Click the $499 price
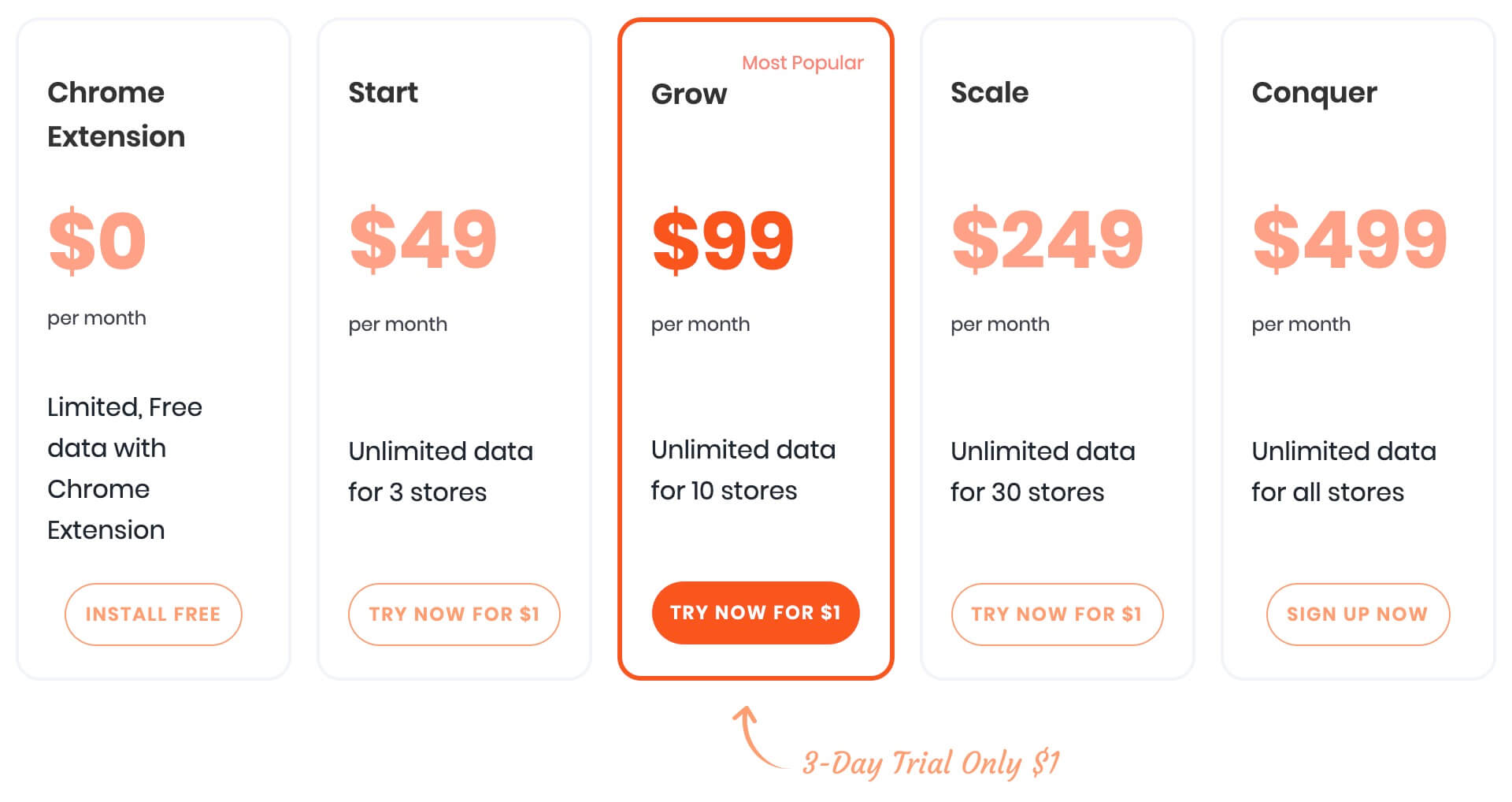Screen dimensions: 1512x802 pos(1350,239)
